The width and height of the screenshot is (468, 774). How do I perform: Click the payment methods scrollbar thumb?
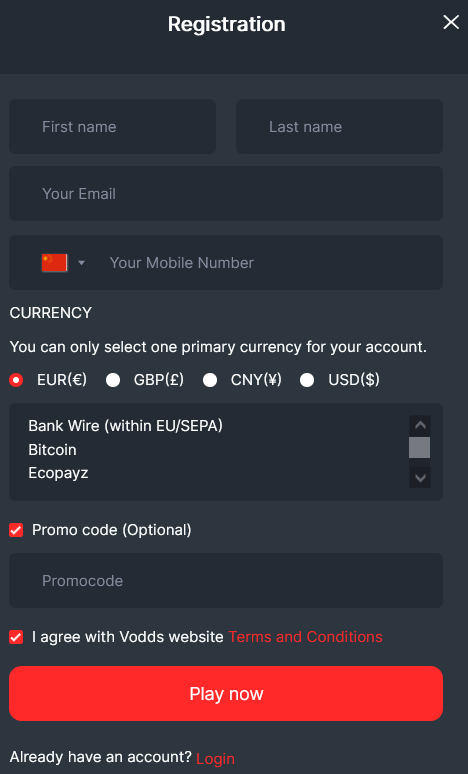(x=420, y=448)
